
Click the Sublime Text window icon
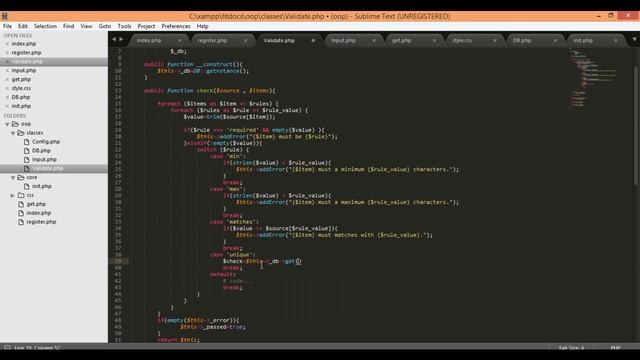pyautogui.click(x=4, y=16)
